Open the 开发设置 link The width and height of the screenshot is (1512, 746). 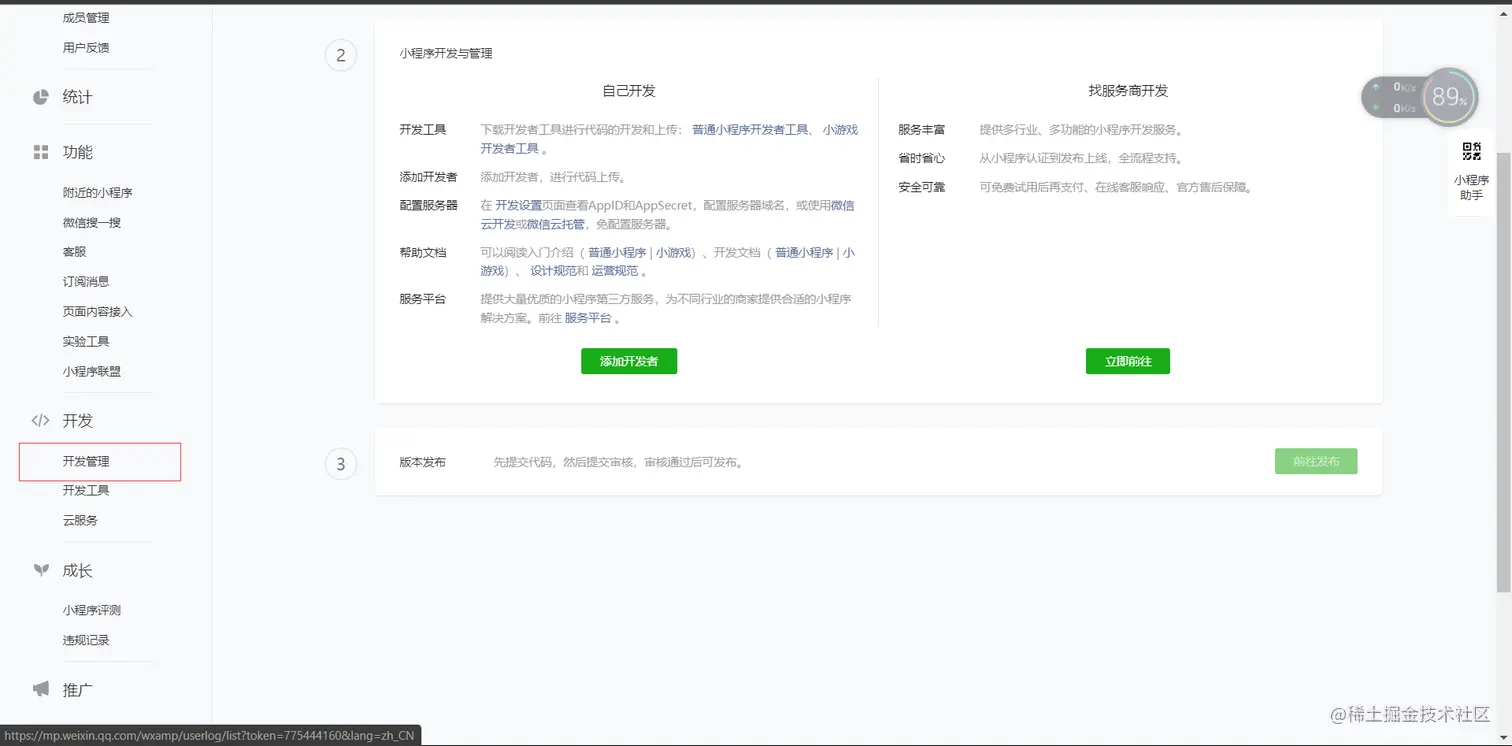pos(518,206)
